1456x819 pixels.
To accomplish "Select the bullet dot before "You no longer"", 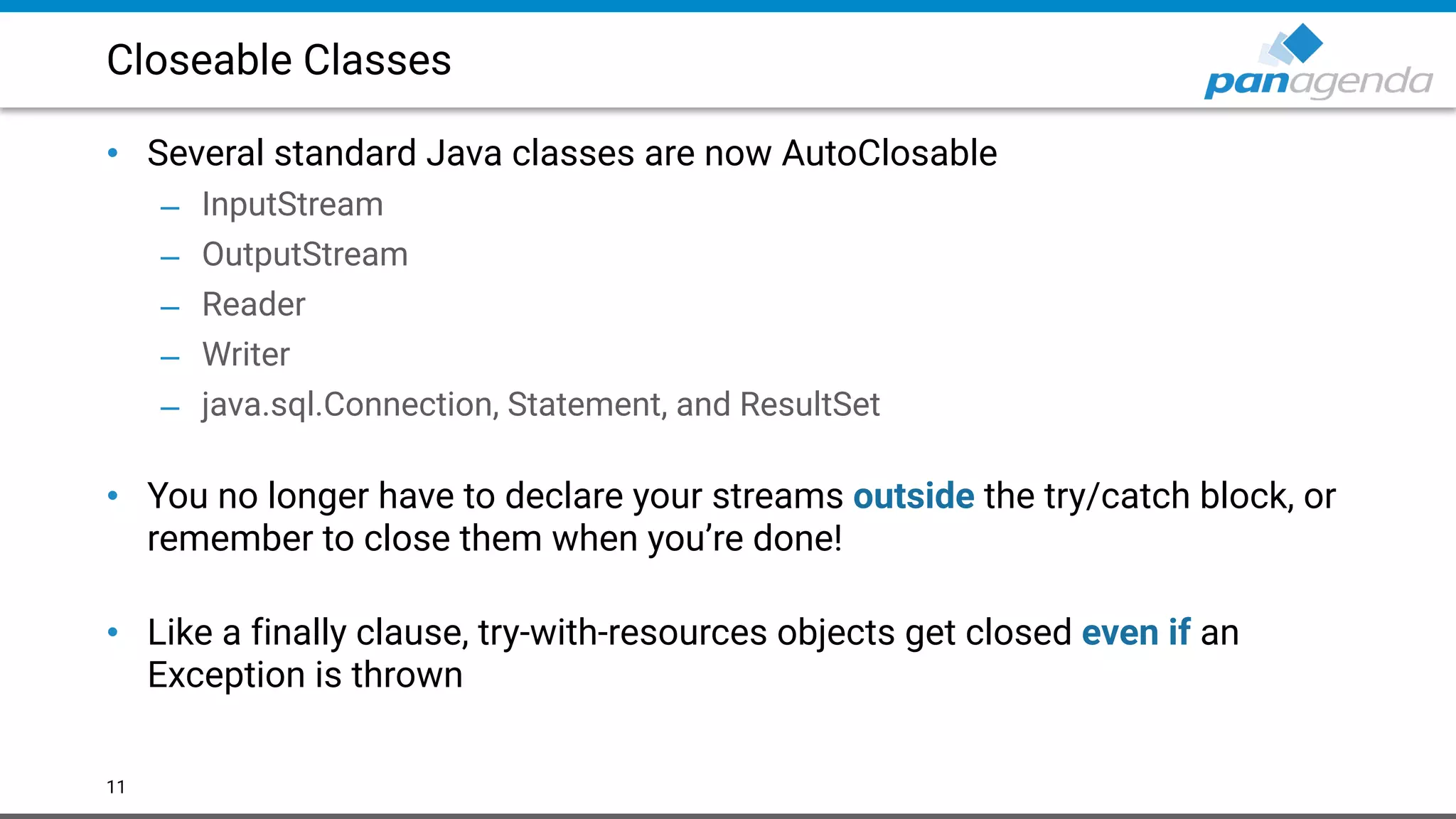I will 112,496.
